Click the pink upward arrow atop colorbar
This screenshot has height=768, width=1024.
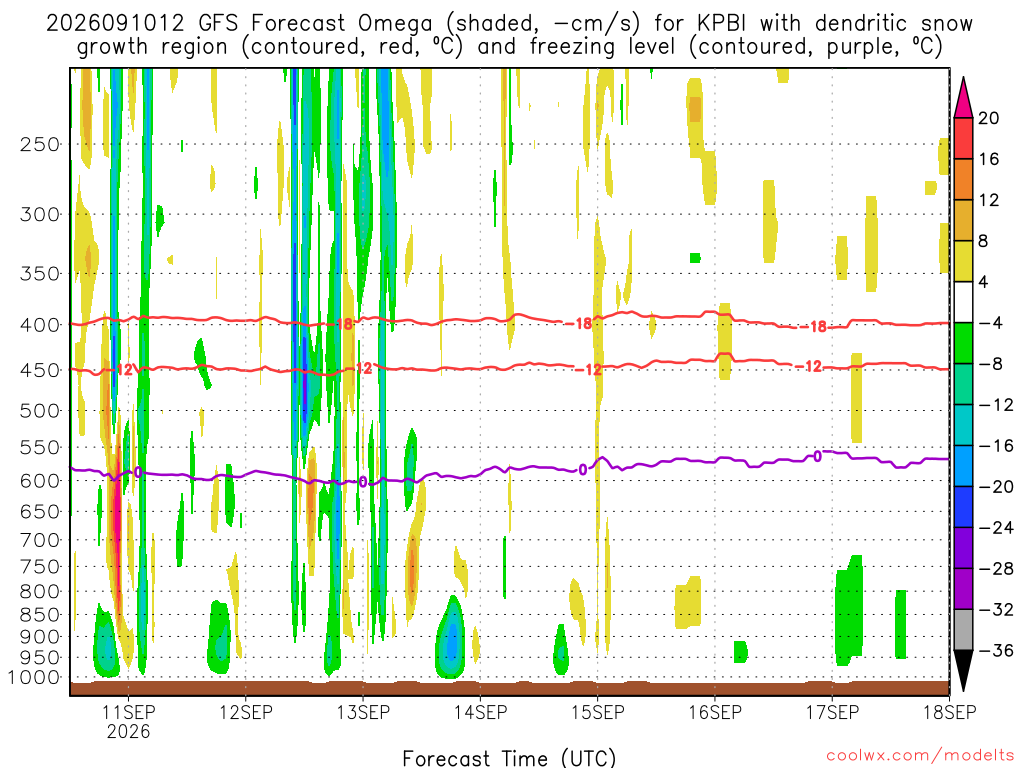963,98
